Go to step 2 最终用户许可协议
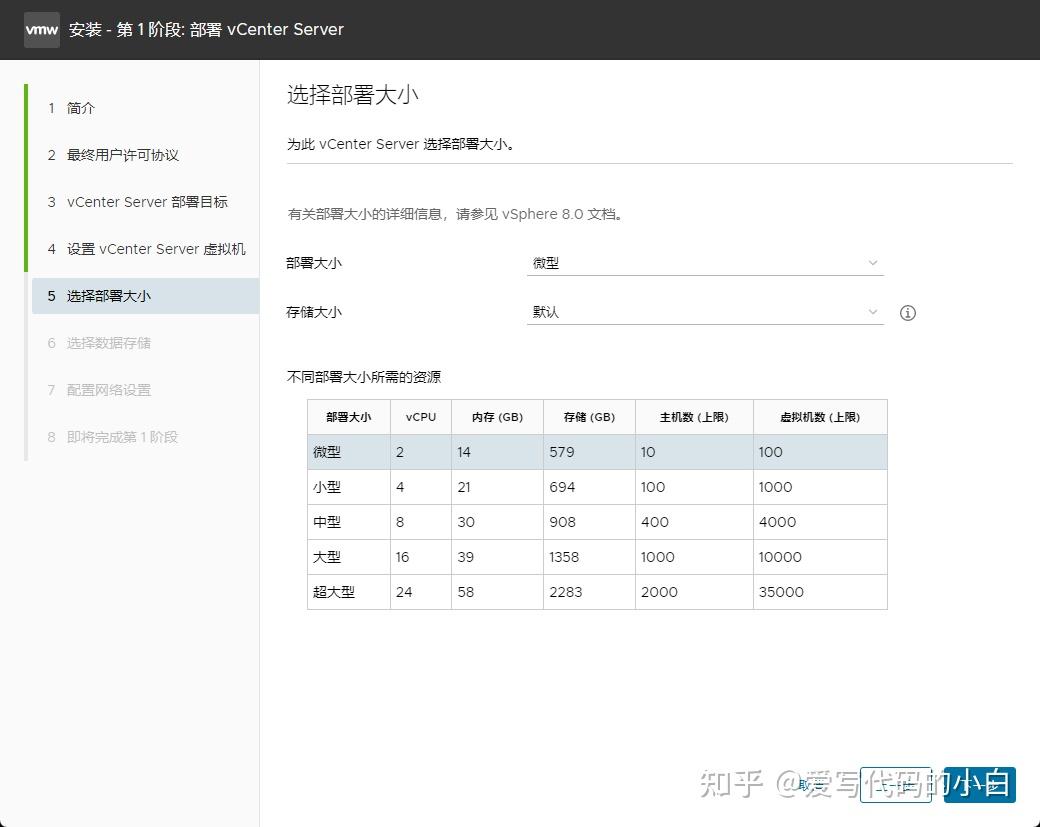The image size is (1040, 827). click(113, 155)
